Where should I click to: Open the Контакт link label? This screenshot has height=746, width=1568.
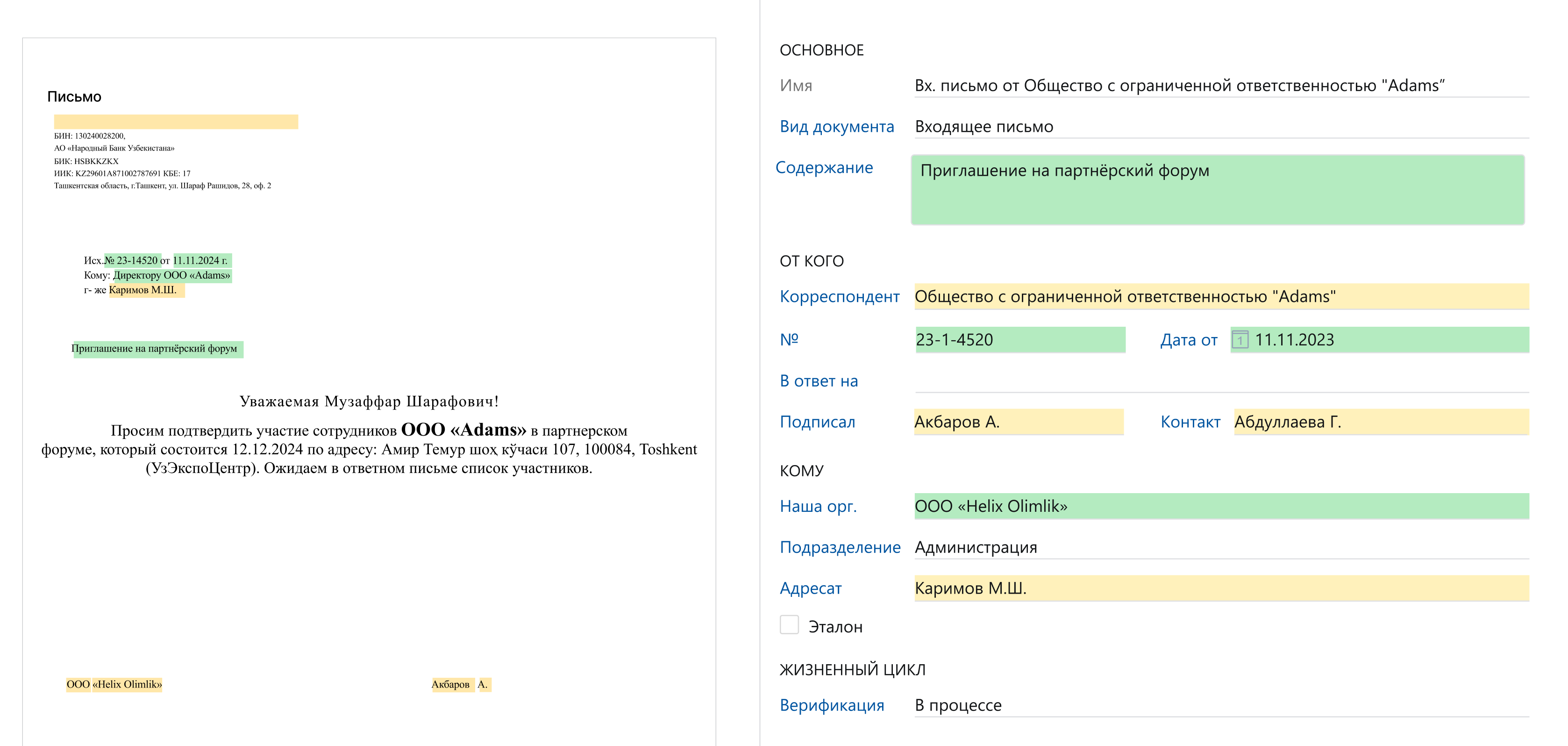click(x=1190, y=422)
